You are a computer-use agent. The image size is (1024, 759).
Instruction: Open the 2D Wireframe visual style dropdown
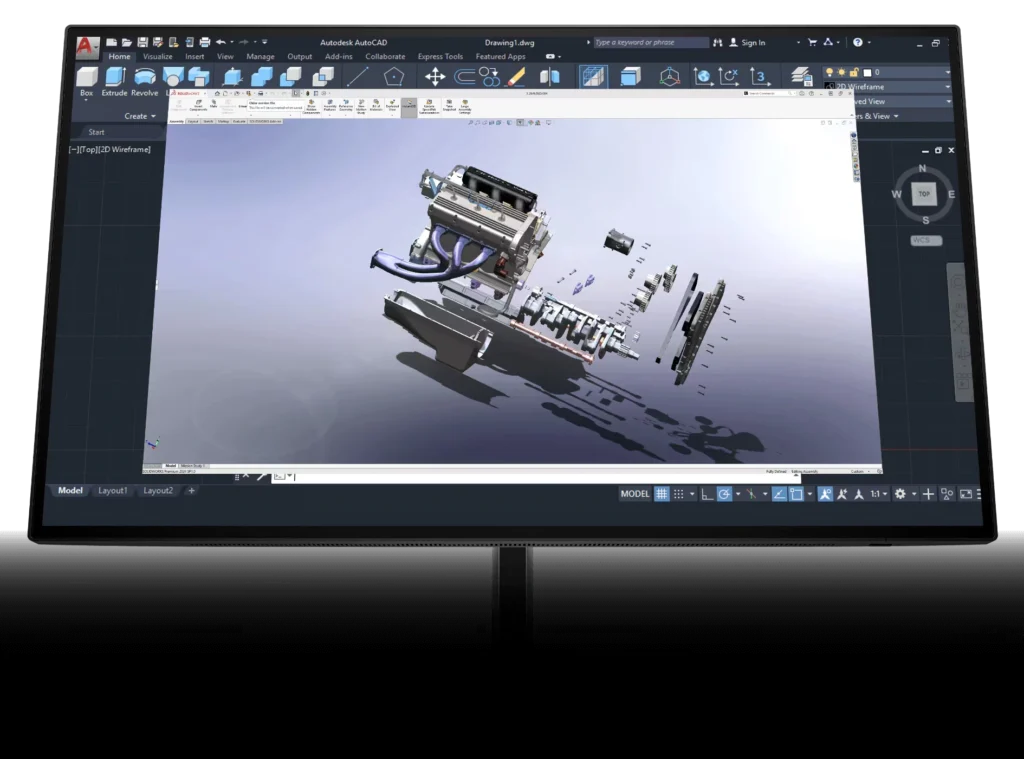[948, 86]
